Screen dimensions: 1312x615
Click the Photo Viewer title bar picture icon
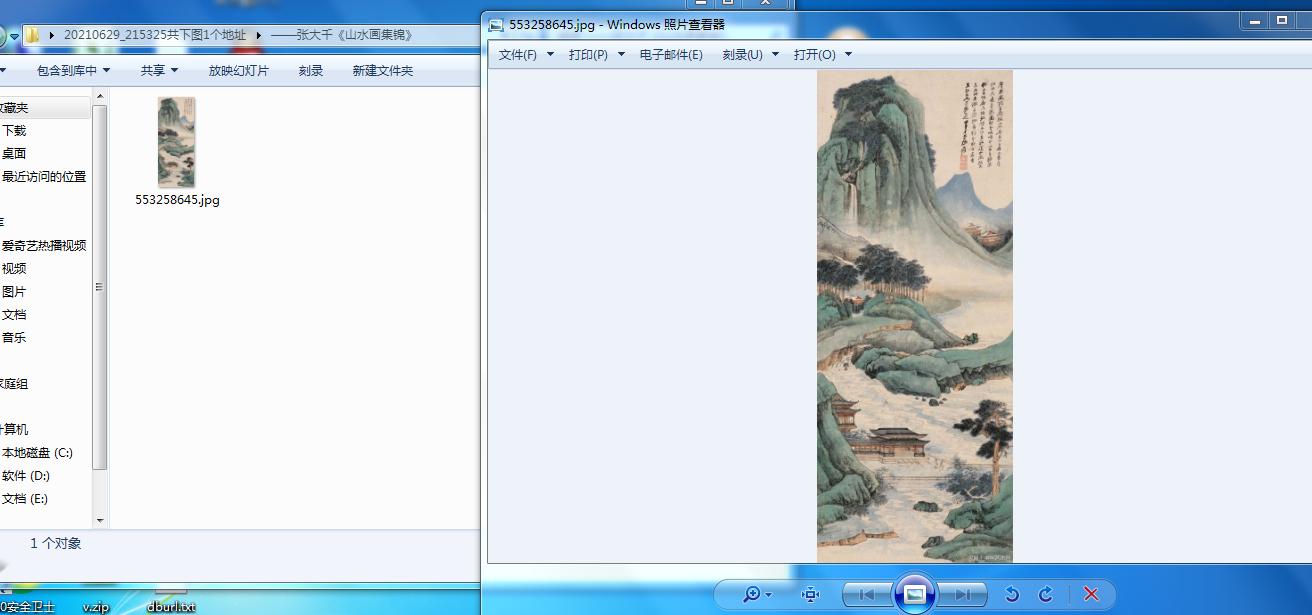click(x=496, y=25)
